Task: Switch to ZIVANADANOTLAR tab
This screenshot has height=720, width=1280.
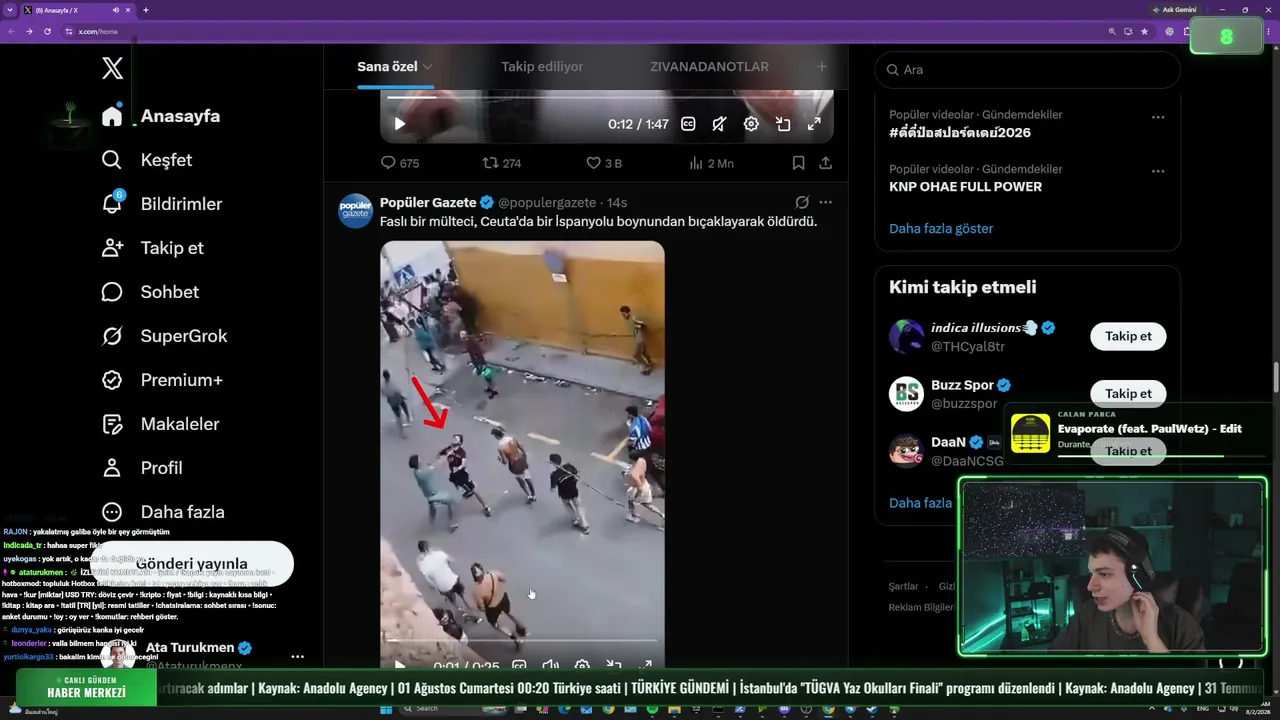Action: click(x=709, y=67)
